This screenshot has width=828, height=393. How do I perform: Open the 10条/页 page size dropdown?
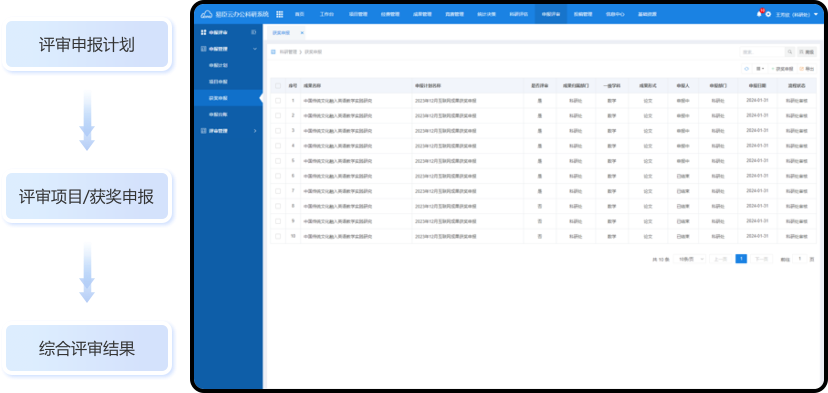click(x=690, y=259)
